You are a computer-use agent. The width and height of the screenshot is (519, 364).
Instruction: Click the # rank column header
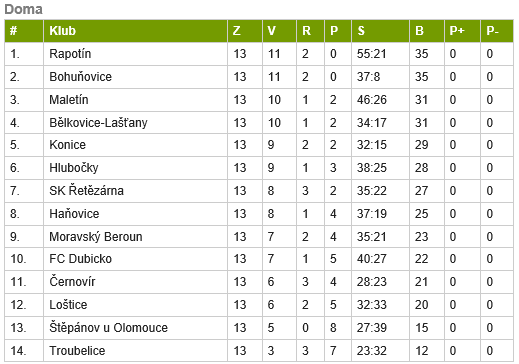13,31
